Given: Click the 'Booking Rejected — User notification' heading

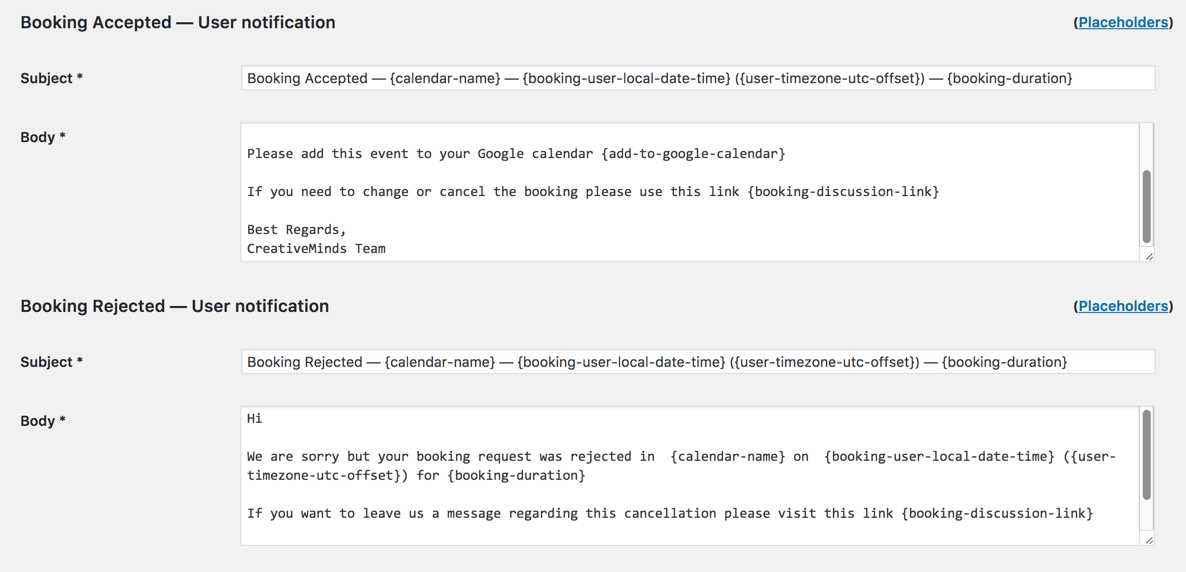Looking at the screenshot, I should click(x=174, y=306).
